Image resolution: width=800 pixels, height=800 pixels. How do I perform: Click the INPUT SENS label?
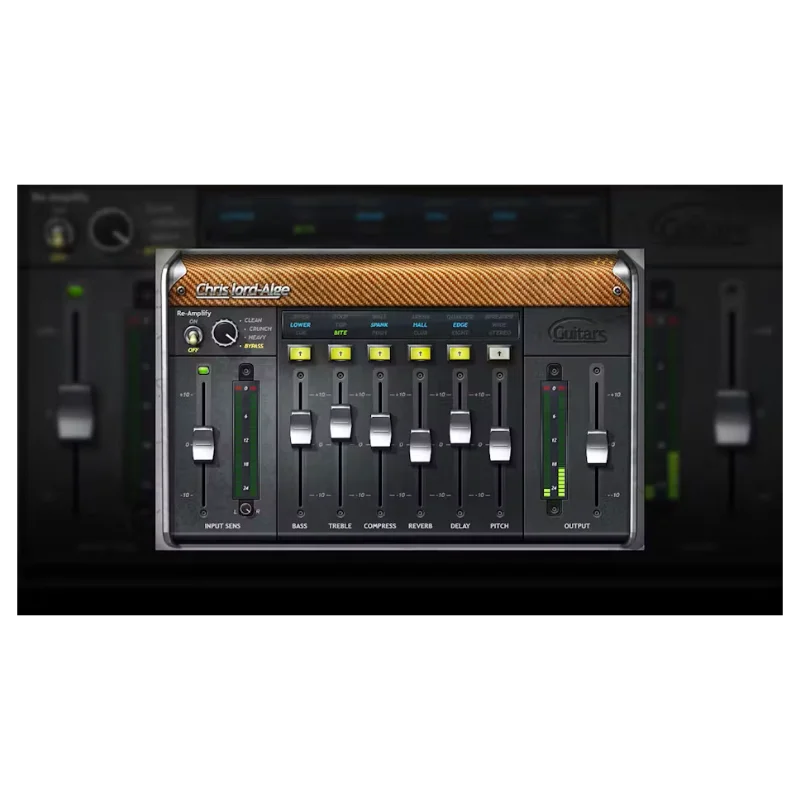tap(222, 526)
